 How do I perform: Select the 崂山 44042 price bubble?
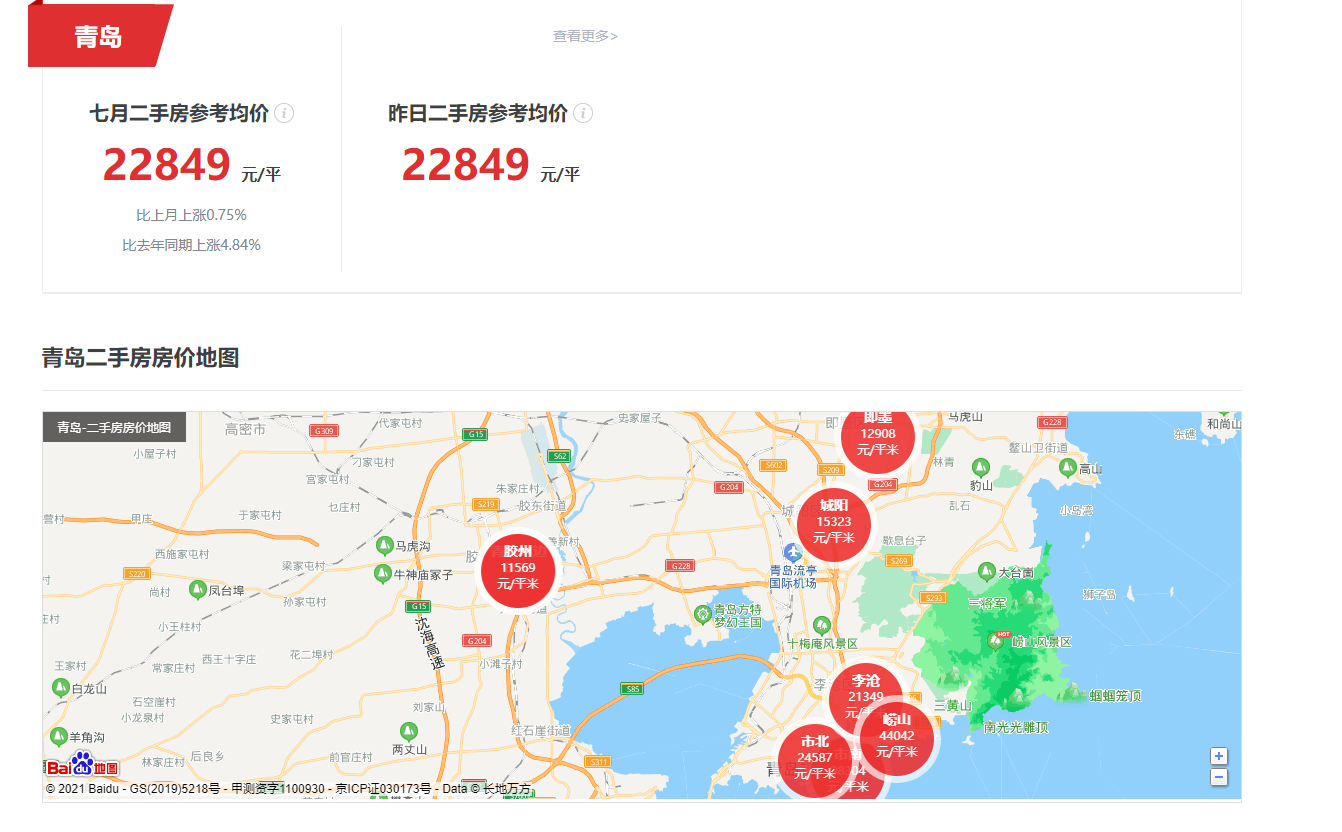tap(898, 738)
